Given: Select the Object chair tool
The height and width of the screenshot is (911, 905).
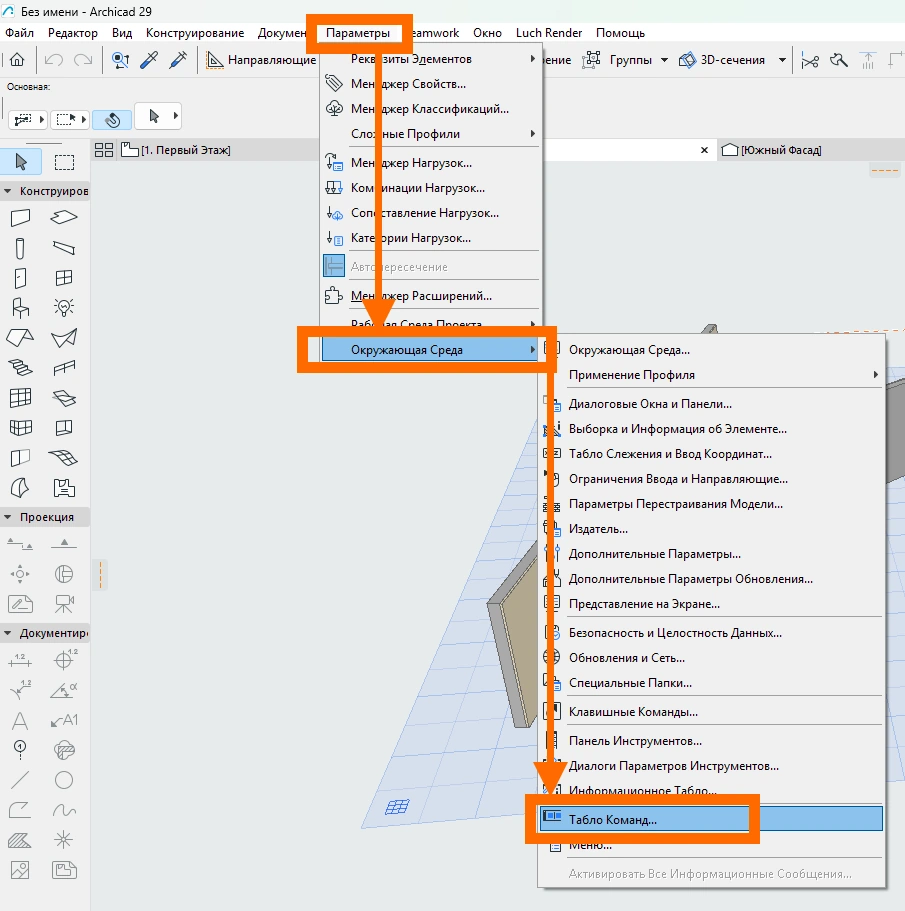Looking at the screenshot, I should 20,307.
